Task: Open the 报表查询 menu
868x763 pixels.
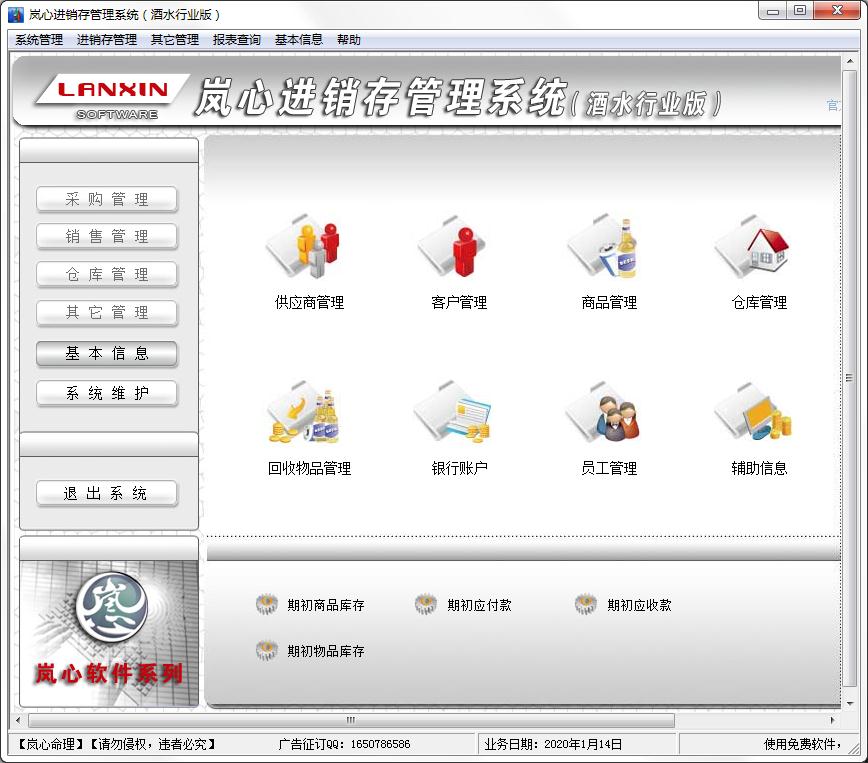Action: 237,40
